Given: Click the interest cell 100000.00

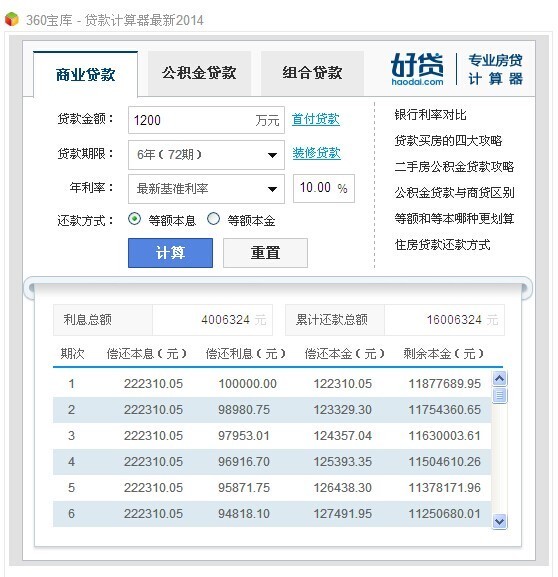Looking at the screenshot, I should [247, 384].
